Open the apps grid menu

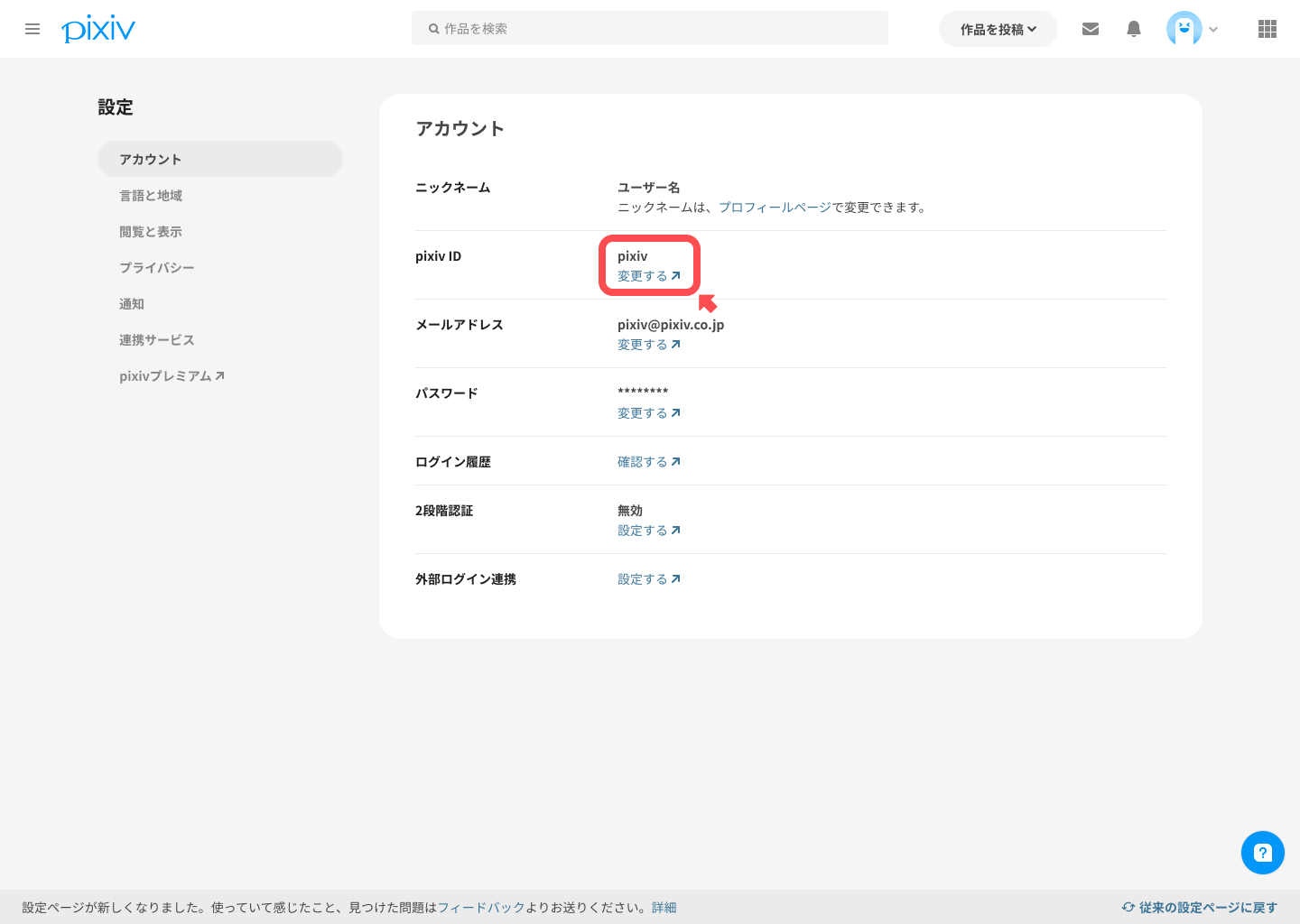pyautogui.click(x=1267, y=28)
